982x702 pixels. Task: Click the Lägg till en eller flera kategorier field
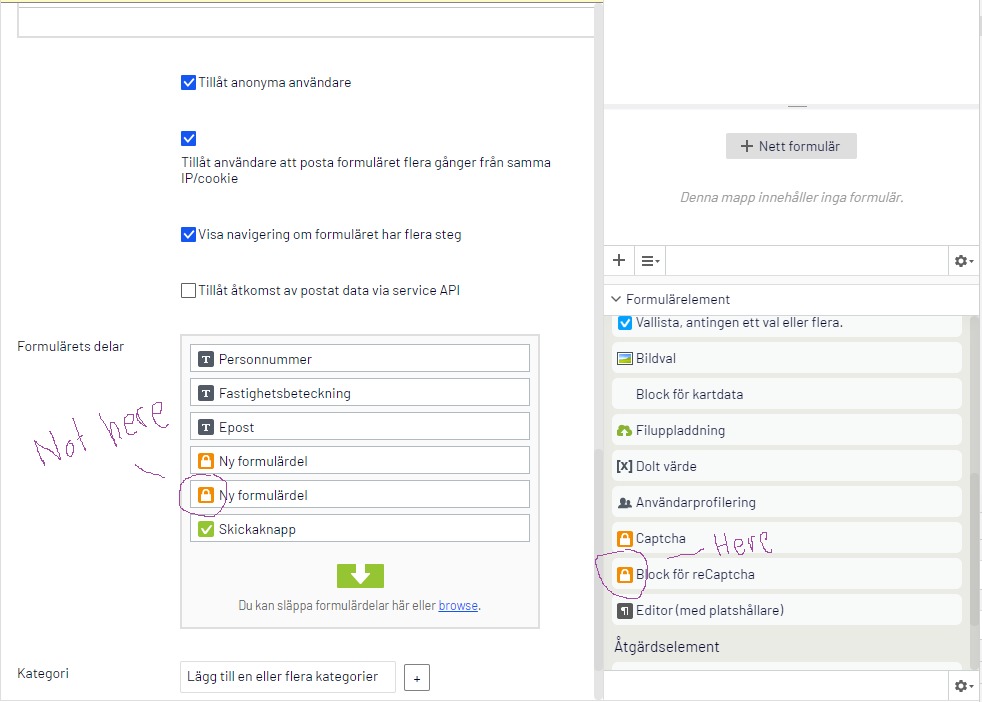tap(288, 677)
